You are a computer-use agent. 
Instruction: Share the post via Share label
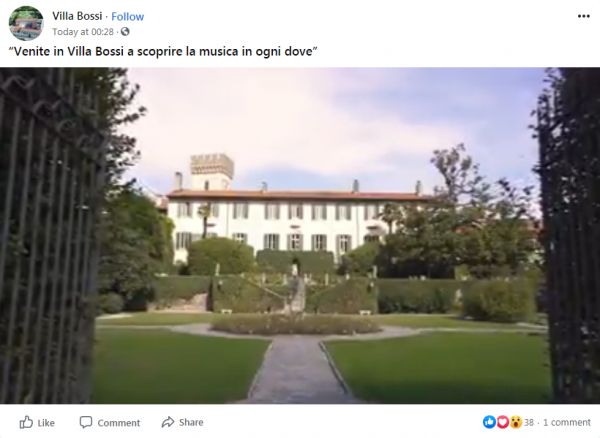(191, 422)
